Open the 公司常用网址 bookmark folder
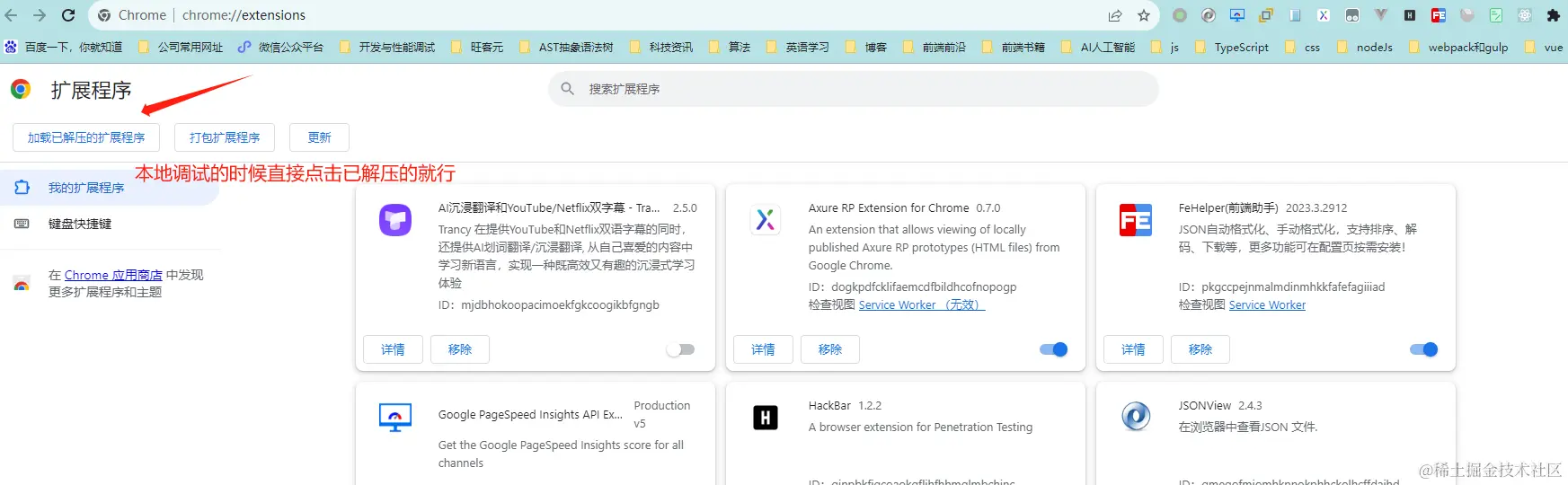Screen dimensions: 1568x485 point(181,47)
